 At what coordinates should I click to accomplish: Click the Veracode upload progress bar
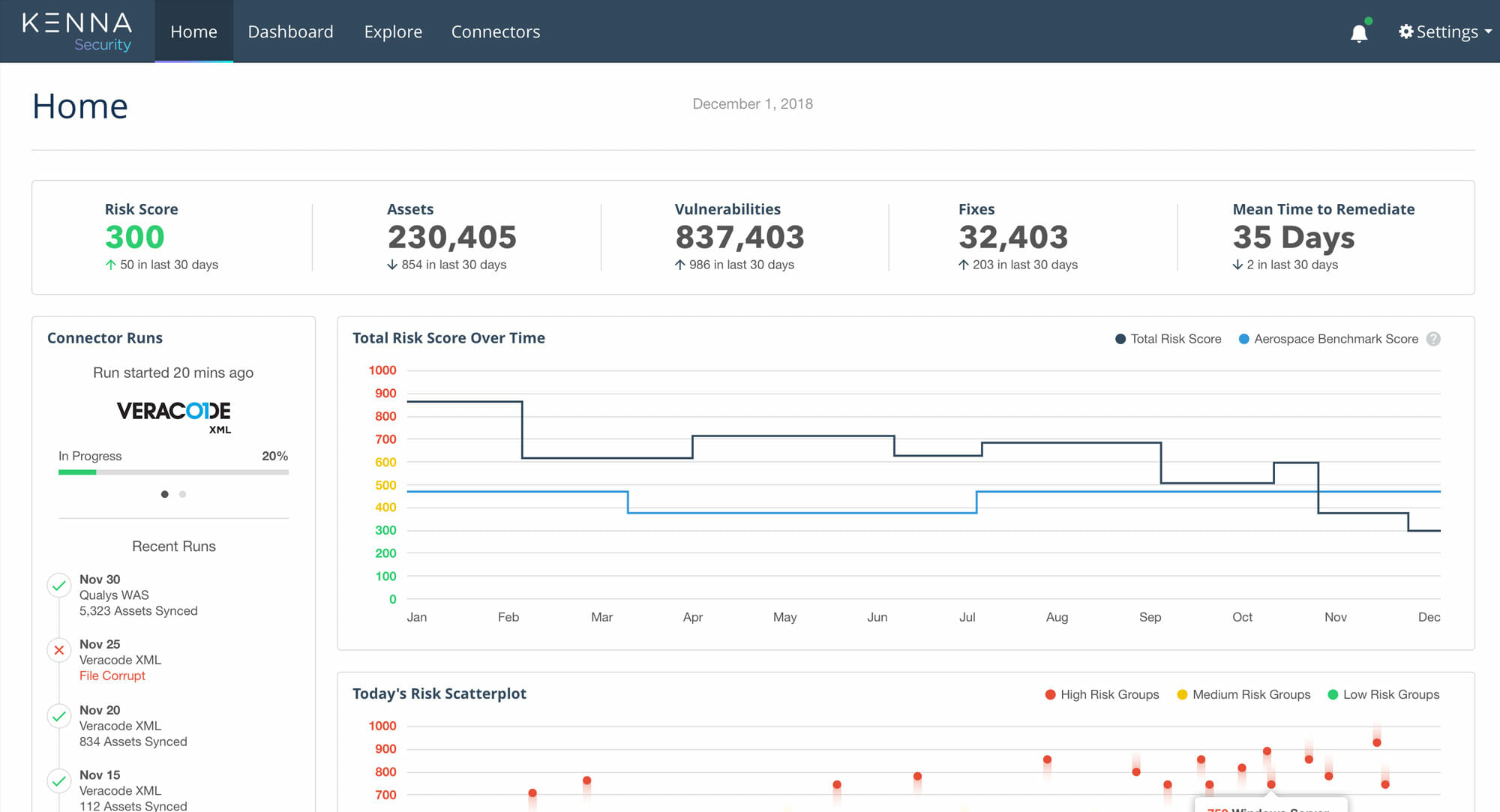[172, 472]
